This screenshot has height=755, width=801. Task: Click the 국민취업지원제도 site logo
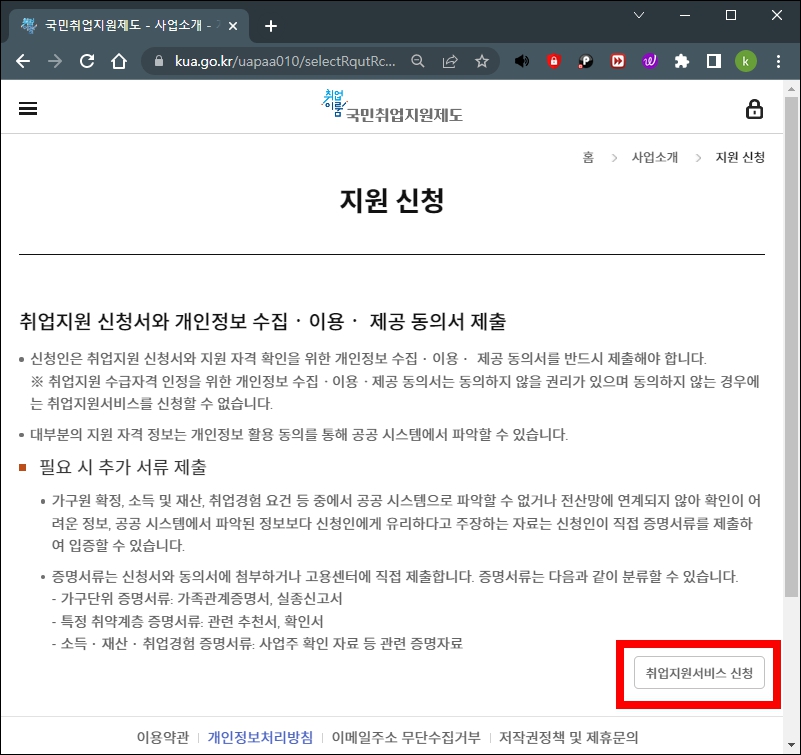point(392,106)
